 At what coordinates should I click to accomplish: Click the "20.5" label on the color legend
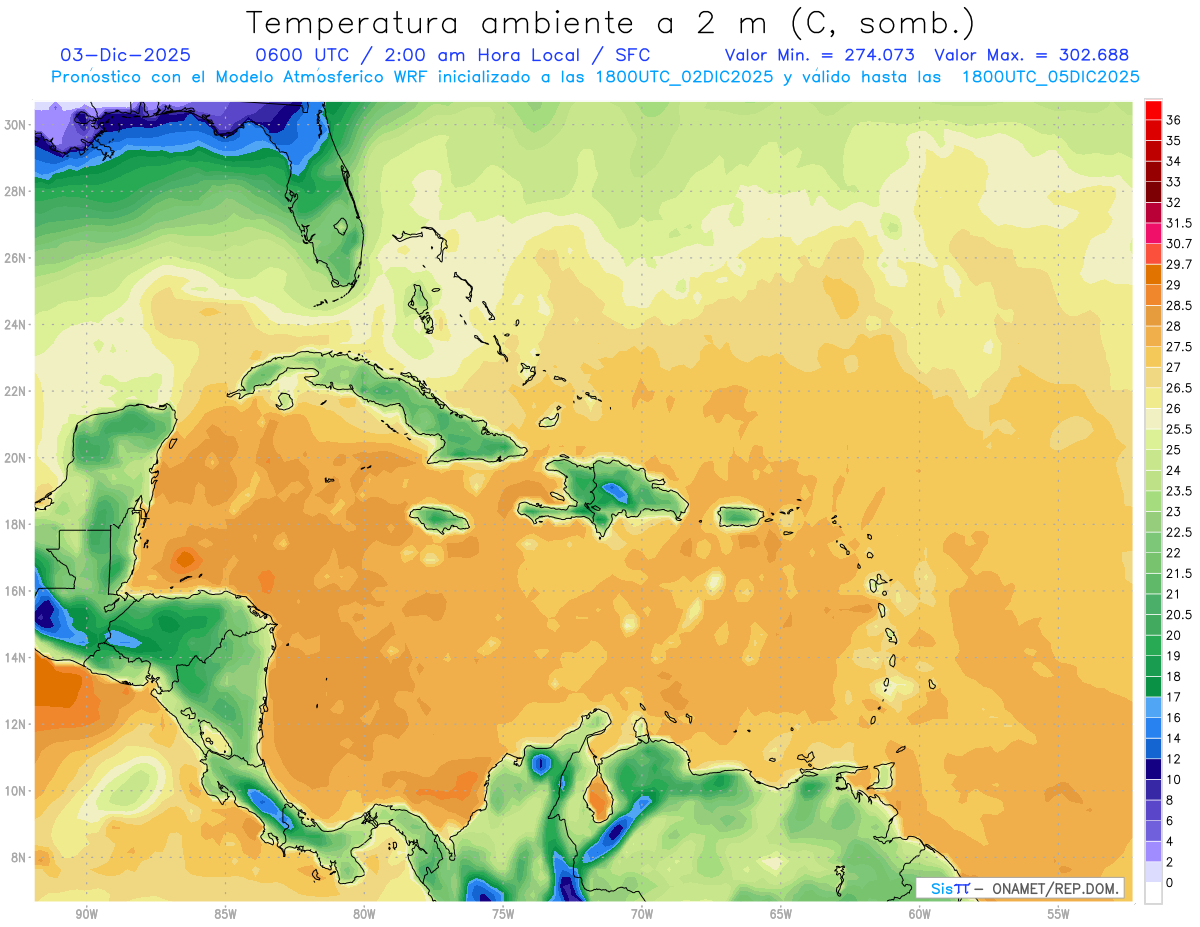click(1179, 615)
